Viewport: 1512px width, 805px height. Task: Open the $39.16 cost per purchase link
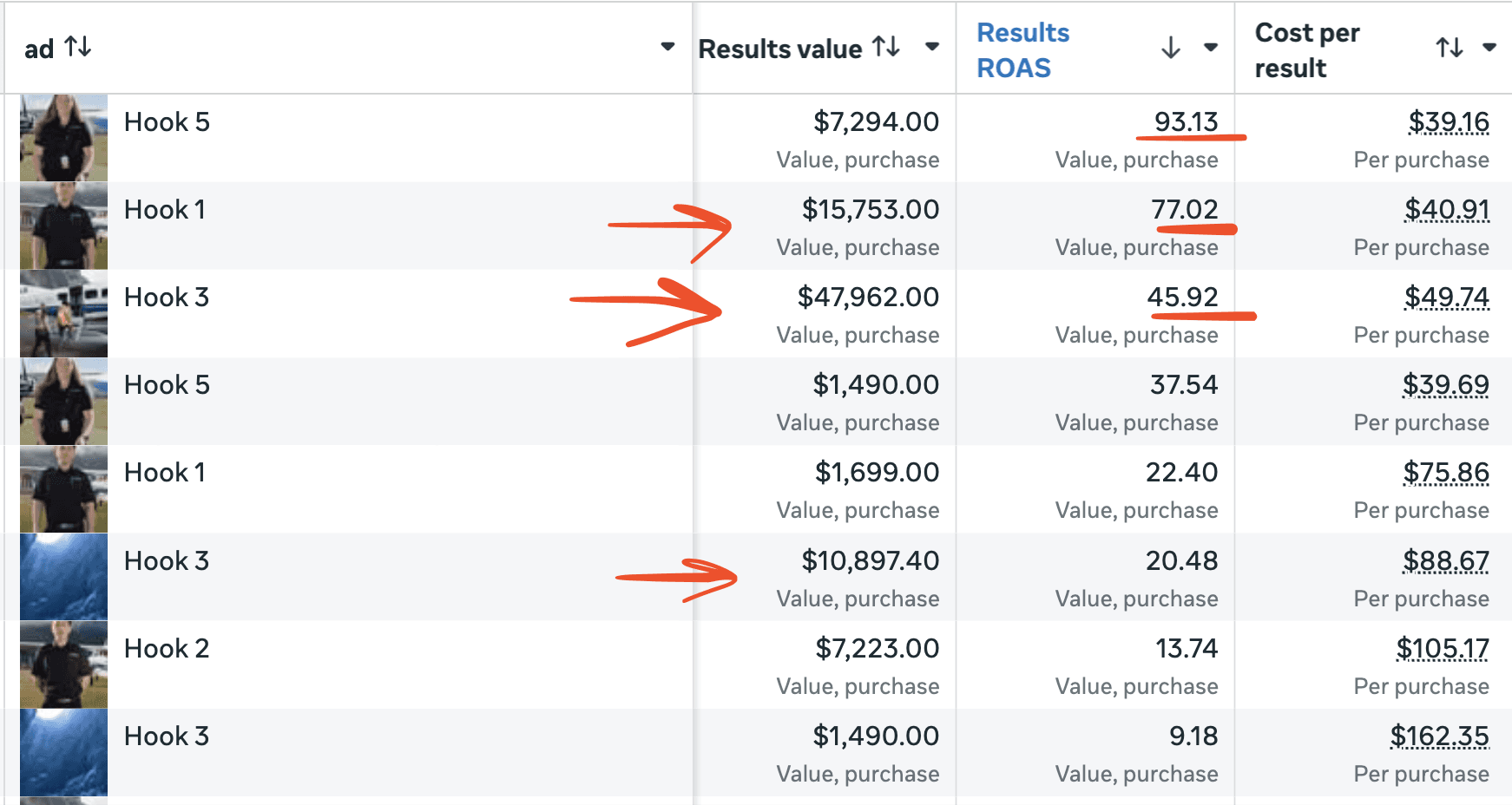pos(1449,122)
